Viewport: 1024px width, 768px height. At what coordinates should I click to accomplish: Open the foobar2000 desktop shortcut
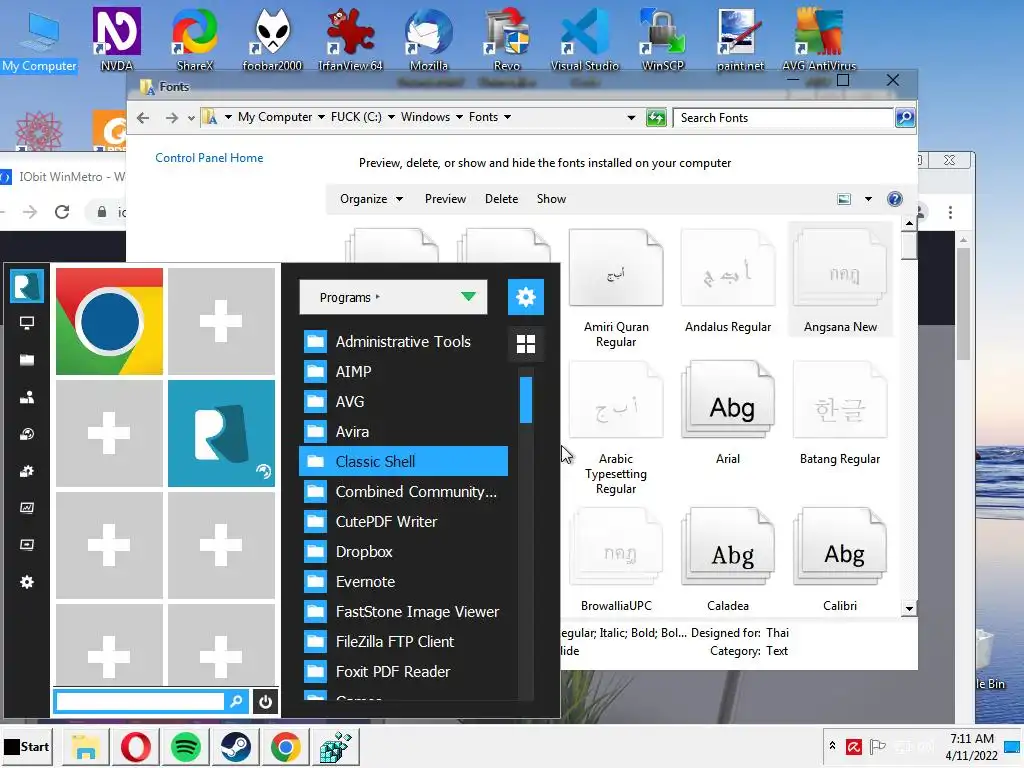tap(272, 39)
